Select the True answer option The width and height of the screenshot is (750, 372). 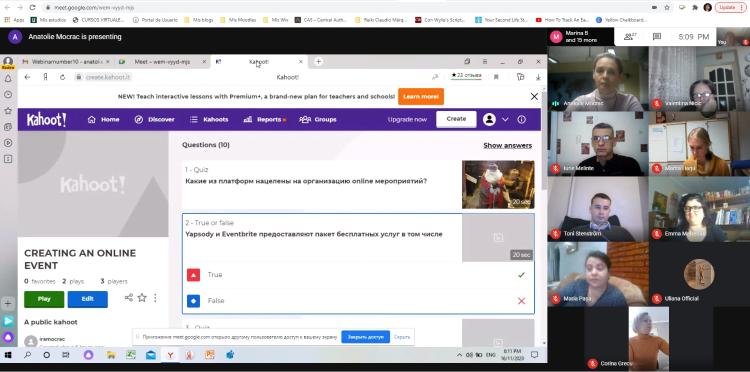click(x=358, y=275)
